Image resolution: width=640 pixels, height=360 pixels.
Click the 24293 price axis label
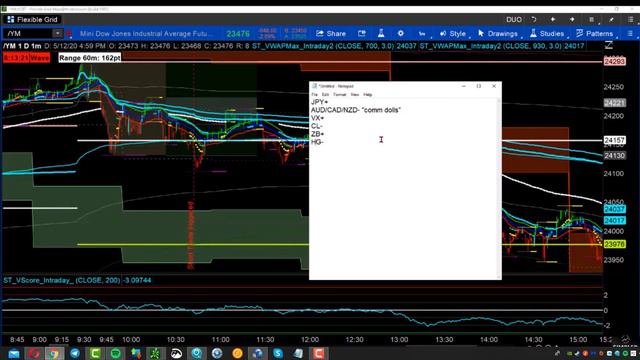point(614,62)
